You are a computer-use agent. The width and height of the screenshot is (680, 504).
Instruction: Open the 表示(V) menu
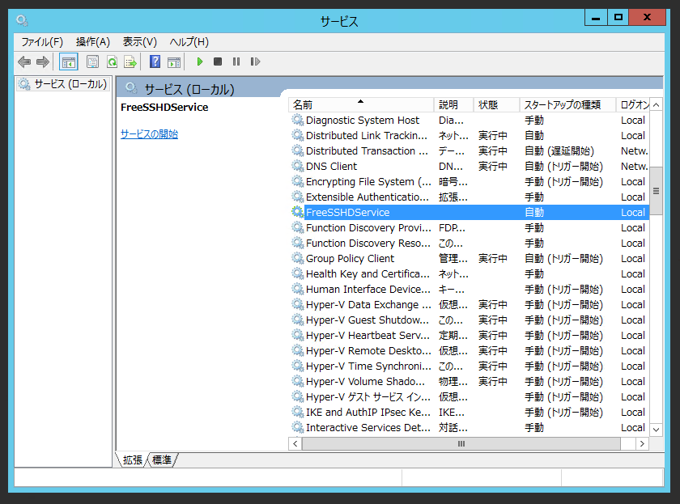pyautogui.click(x=140, y=42)
